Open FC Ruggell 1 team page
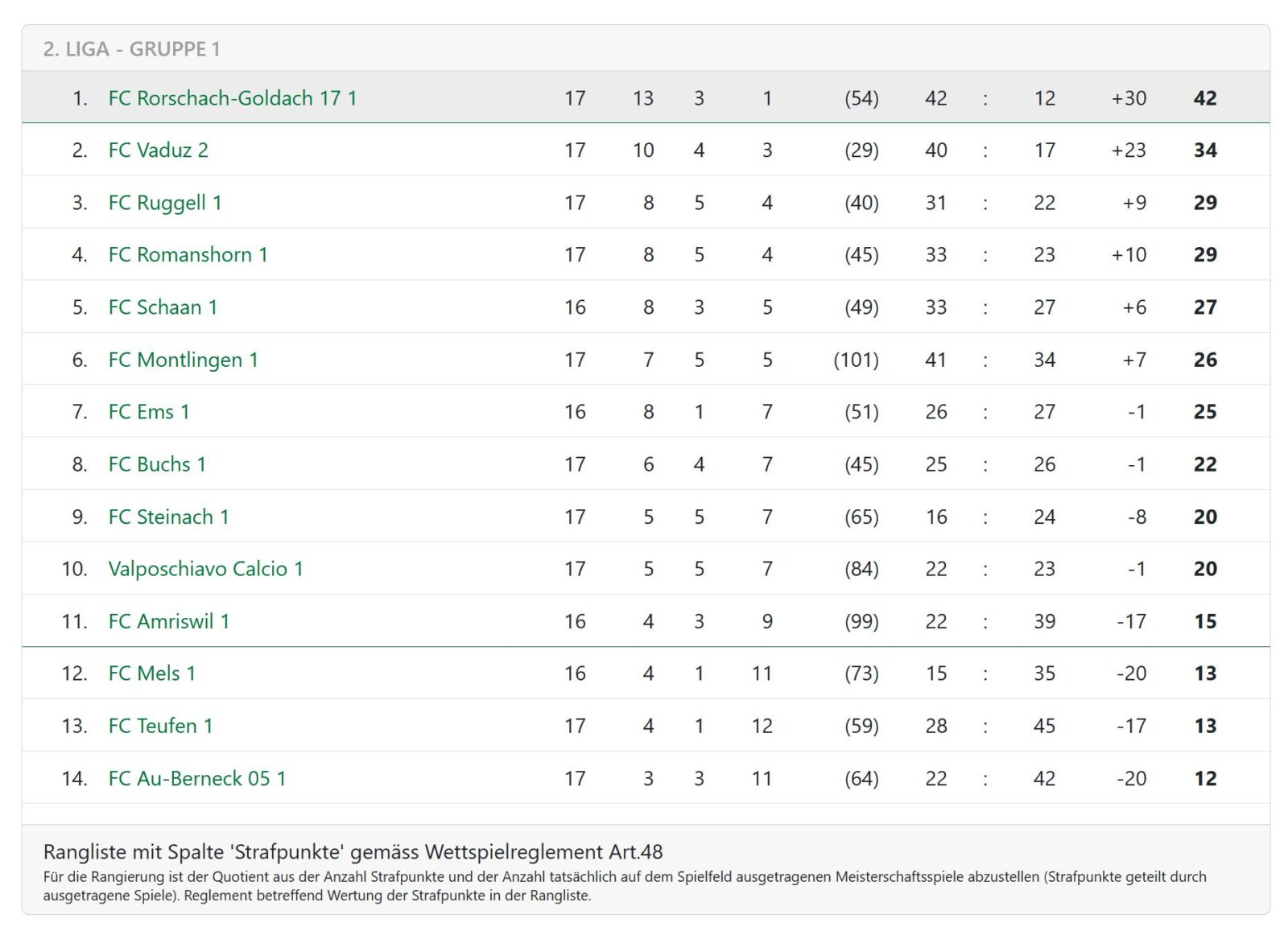This screenshot has width=1288, height=935. click(x=164, y=203)
